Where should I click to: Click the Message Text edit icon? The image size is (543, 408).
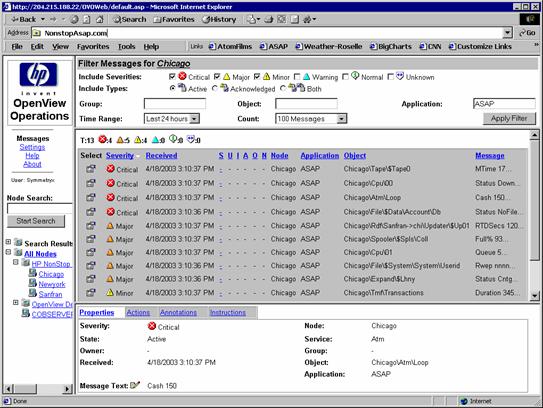pyautogui.click(x=135, y=385)
